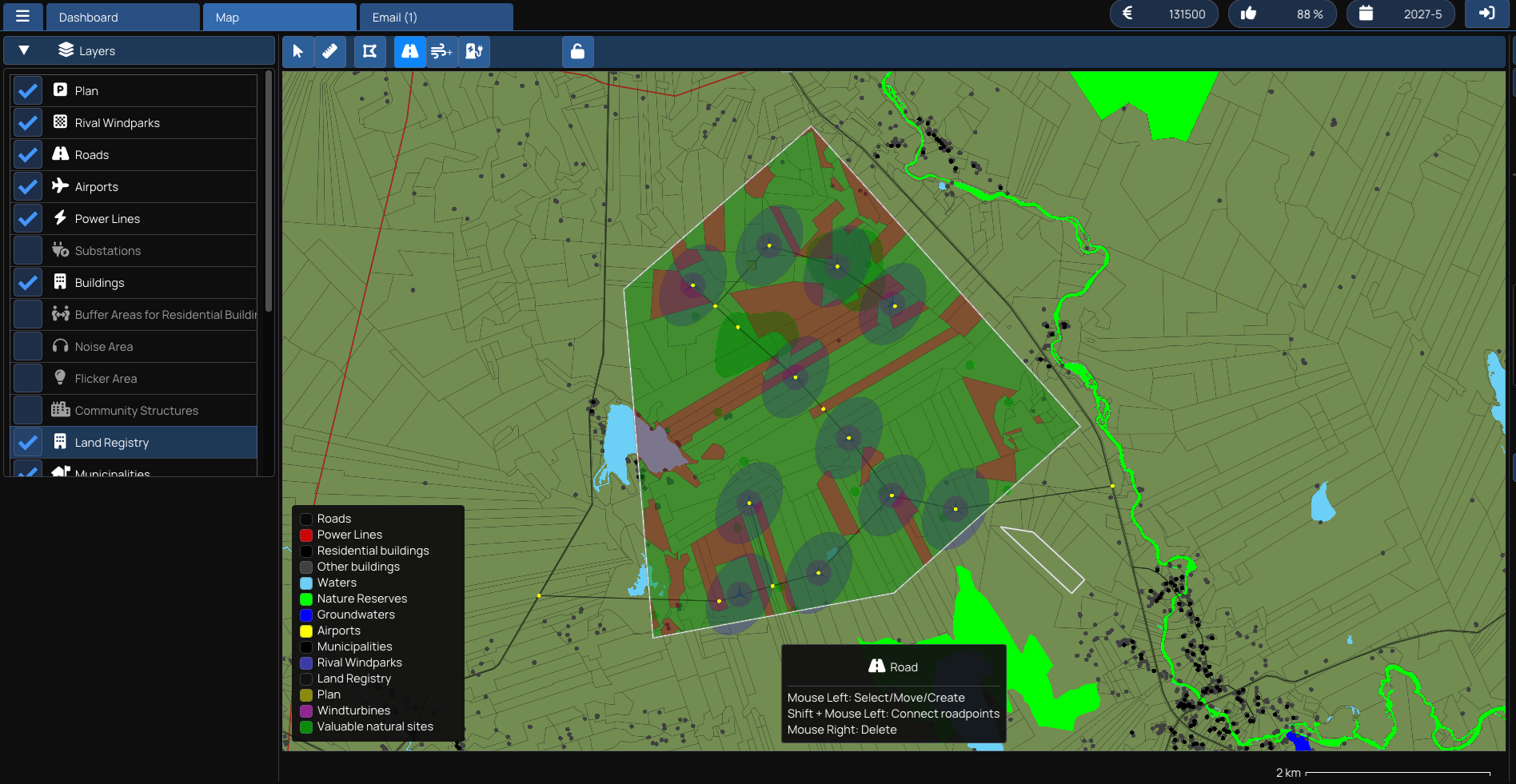
Task: Enable Flicker Area layer visibility
Action: (28, 379)
